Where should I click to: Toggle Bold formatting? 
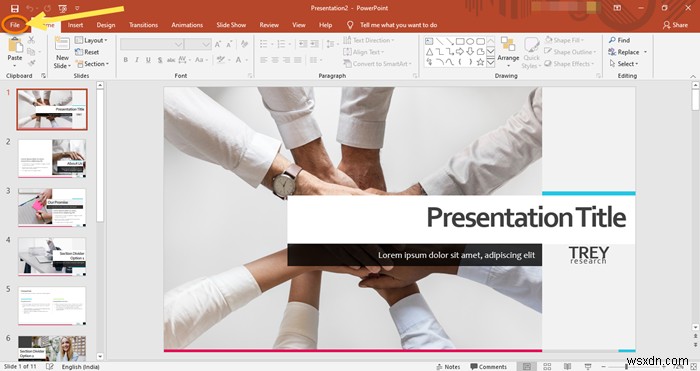click(125, 60)
